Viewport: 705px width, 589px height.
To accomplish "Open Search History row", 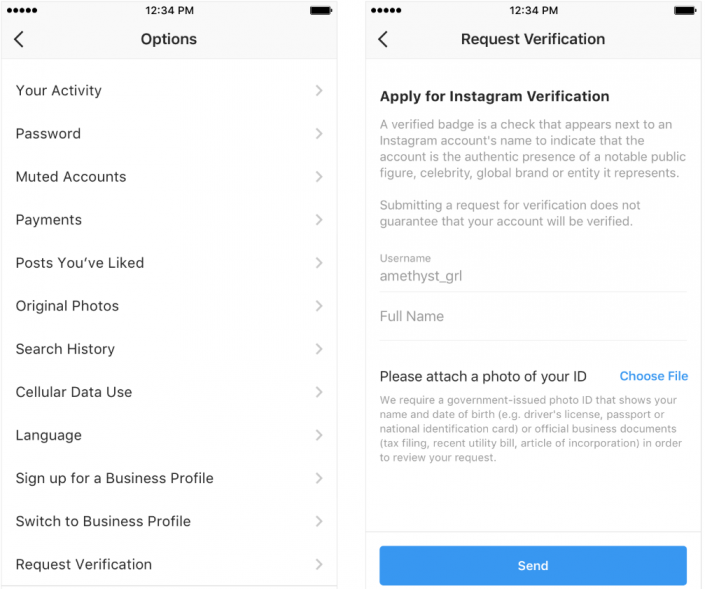I will [65, 349].
